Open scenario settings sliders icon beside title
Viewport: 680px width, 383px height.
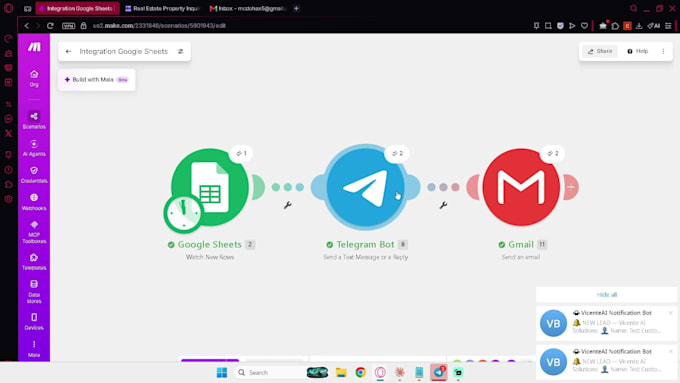coord(181,51)
